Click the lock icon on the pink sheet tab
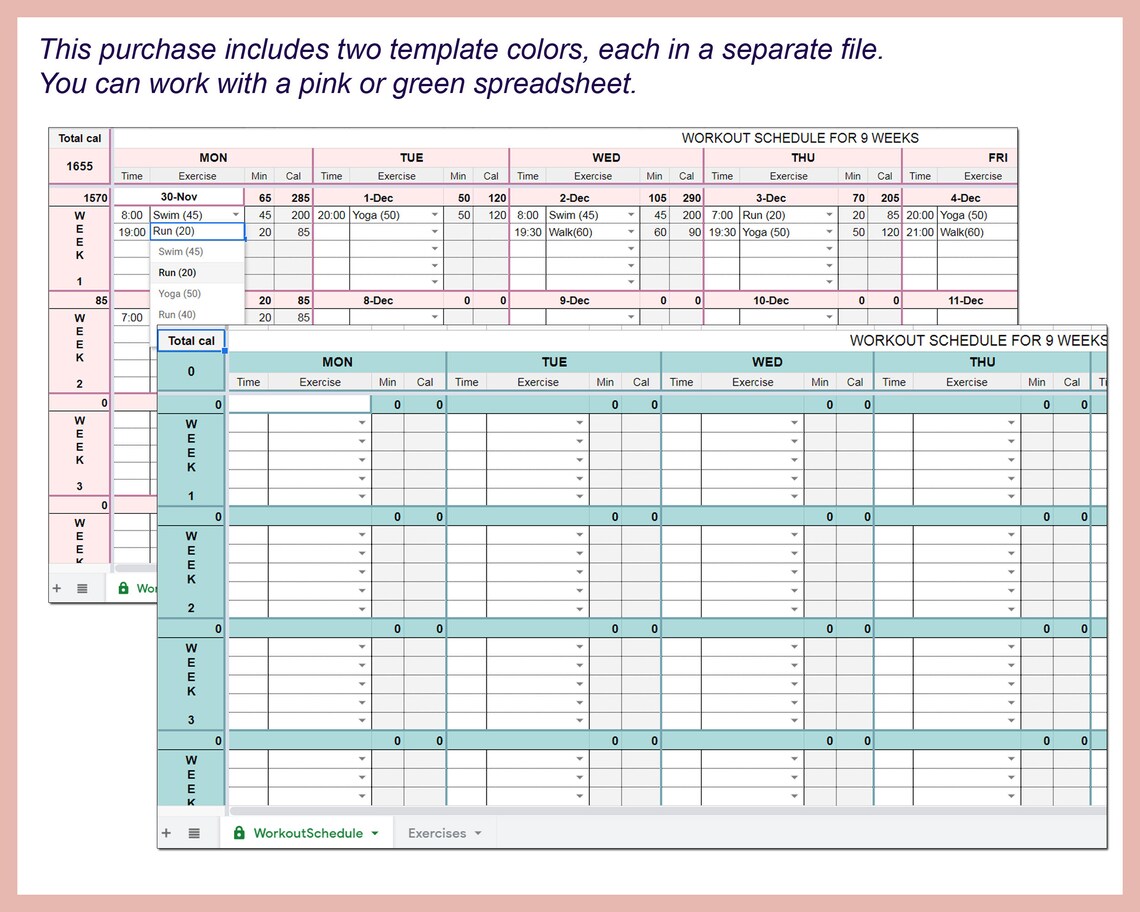This screenshot has width=1140, height=912. tap(126, 587)
